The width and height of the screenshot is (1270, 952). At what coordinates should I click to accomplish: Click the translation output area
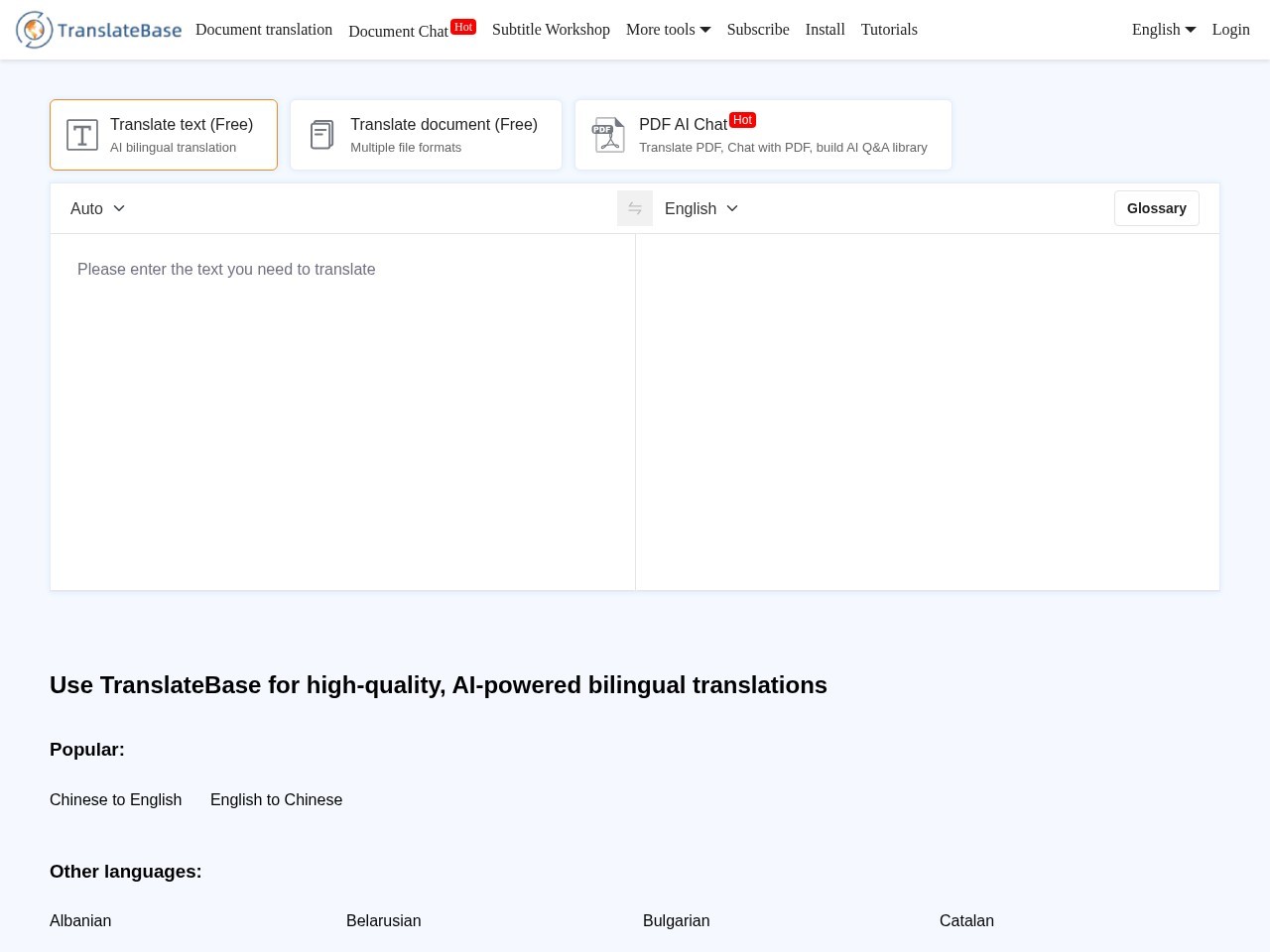tap(928, 412)
